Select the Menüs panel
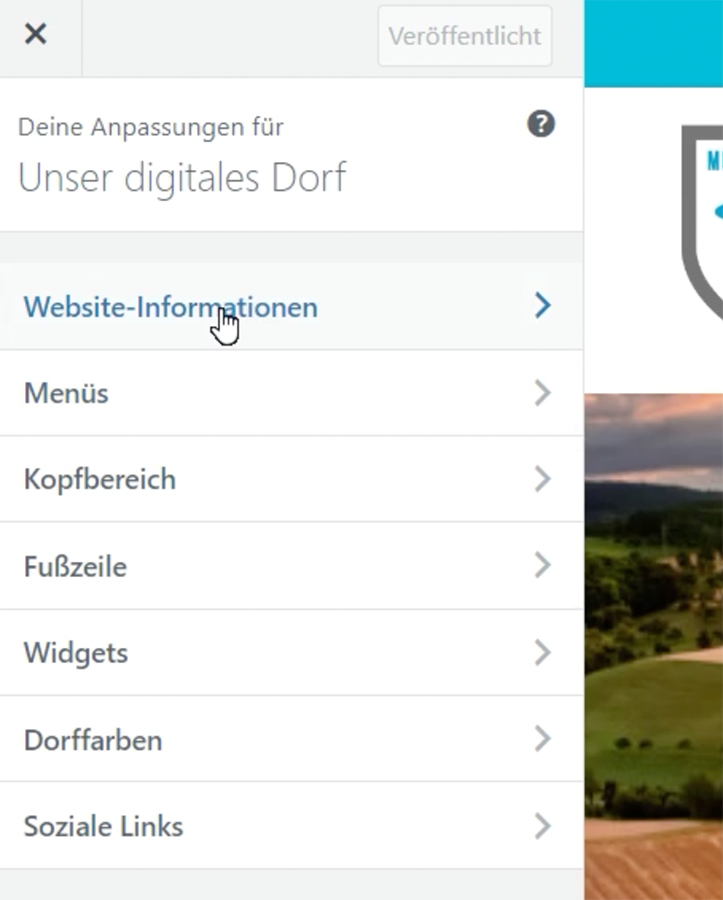This screenshot has height=900, width=723. [66, 393]
